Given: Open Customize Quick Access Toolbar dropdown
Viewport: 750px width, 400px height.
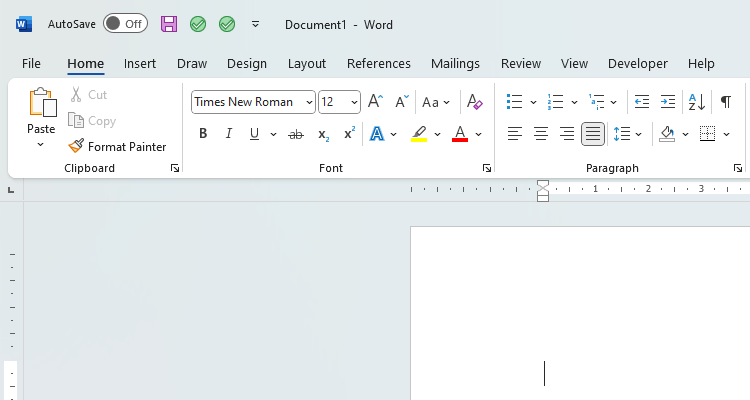Looking at the screenshot, I should 255,24.
